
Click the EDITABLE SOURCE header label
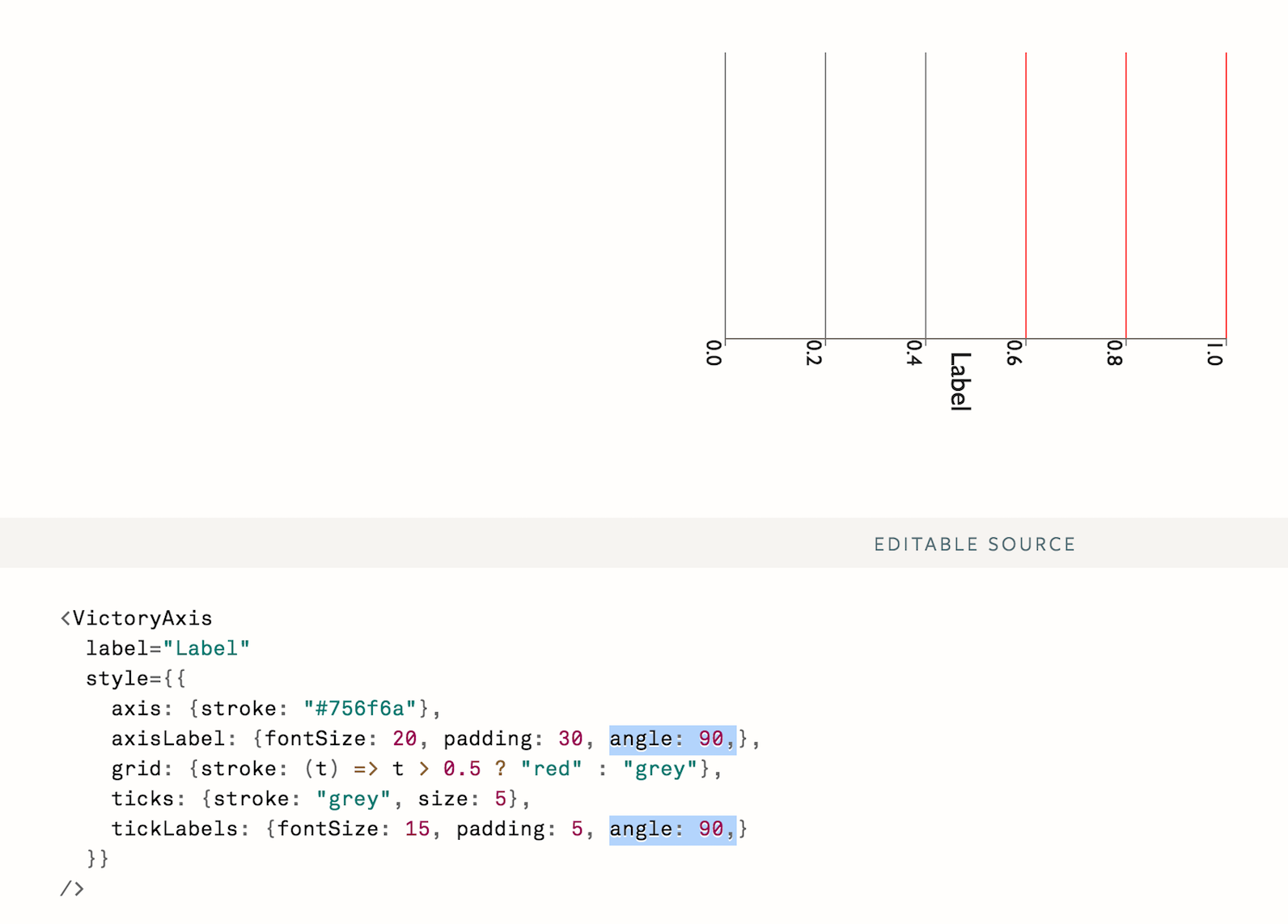[x=975, y=545]
